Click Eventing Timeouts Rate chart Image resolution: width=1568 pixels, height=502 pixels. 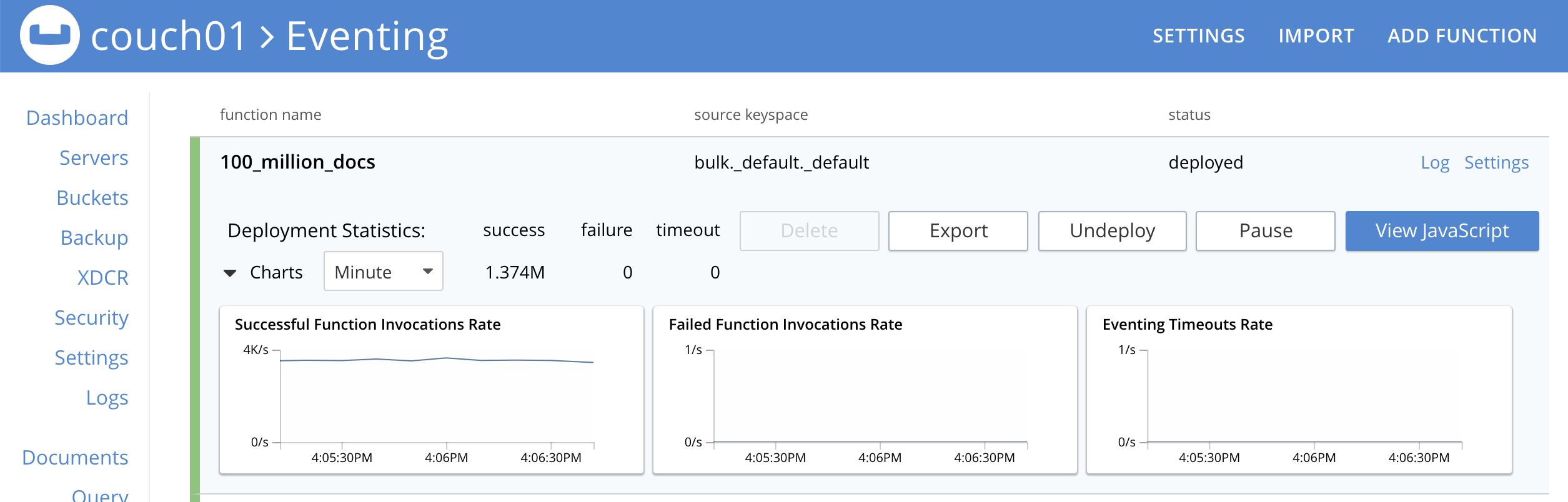pyautogui.click(x=1299, y=390)
